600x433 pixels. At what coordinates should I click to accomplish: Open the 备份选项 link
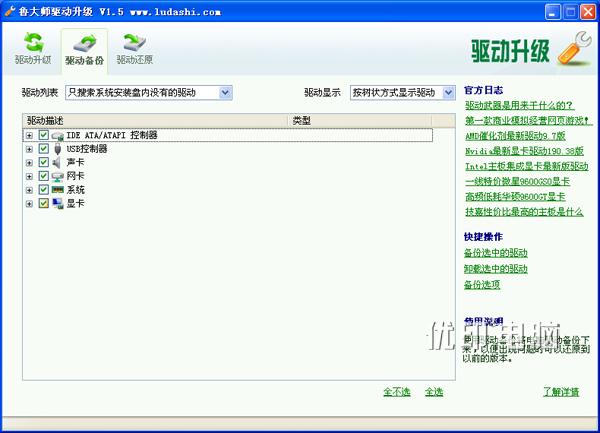(x=482, y=285)
